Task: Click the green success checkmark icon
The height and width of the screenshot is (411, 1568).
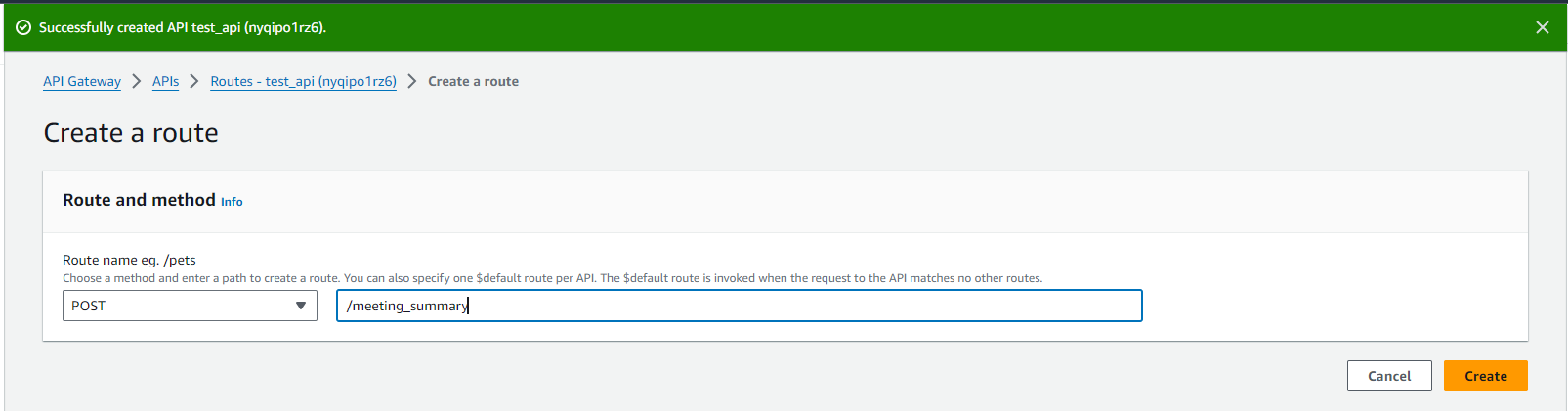Action: [x=23, y=27]
